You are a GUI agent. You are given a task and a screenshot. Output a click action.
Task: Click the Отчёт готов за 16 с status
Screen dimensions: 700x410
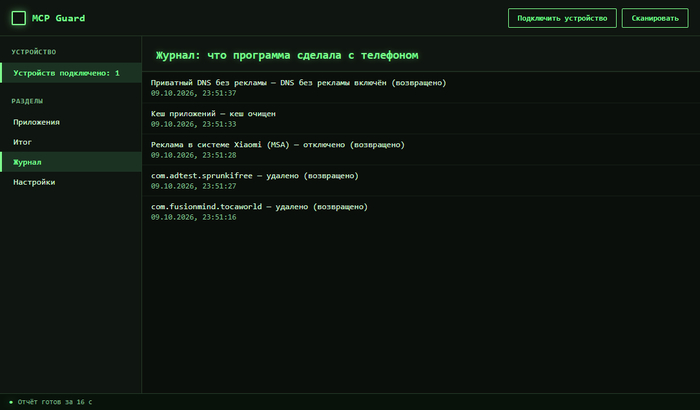pos(54,402)
